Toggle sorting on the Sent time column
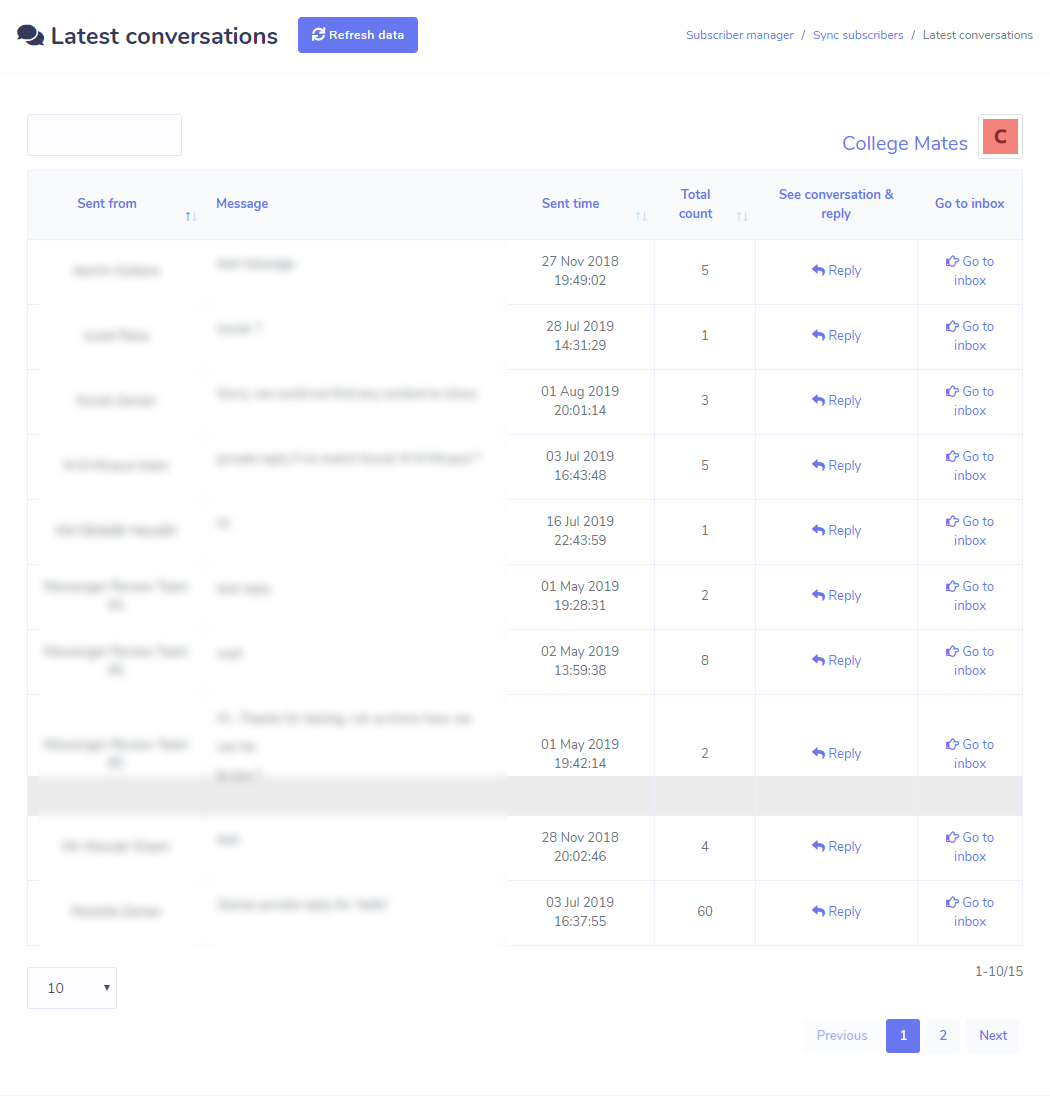Viewport: 1050px width, 1096px height. pos(641,215)
